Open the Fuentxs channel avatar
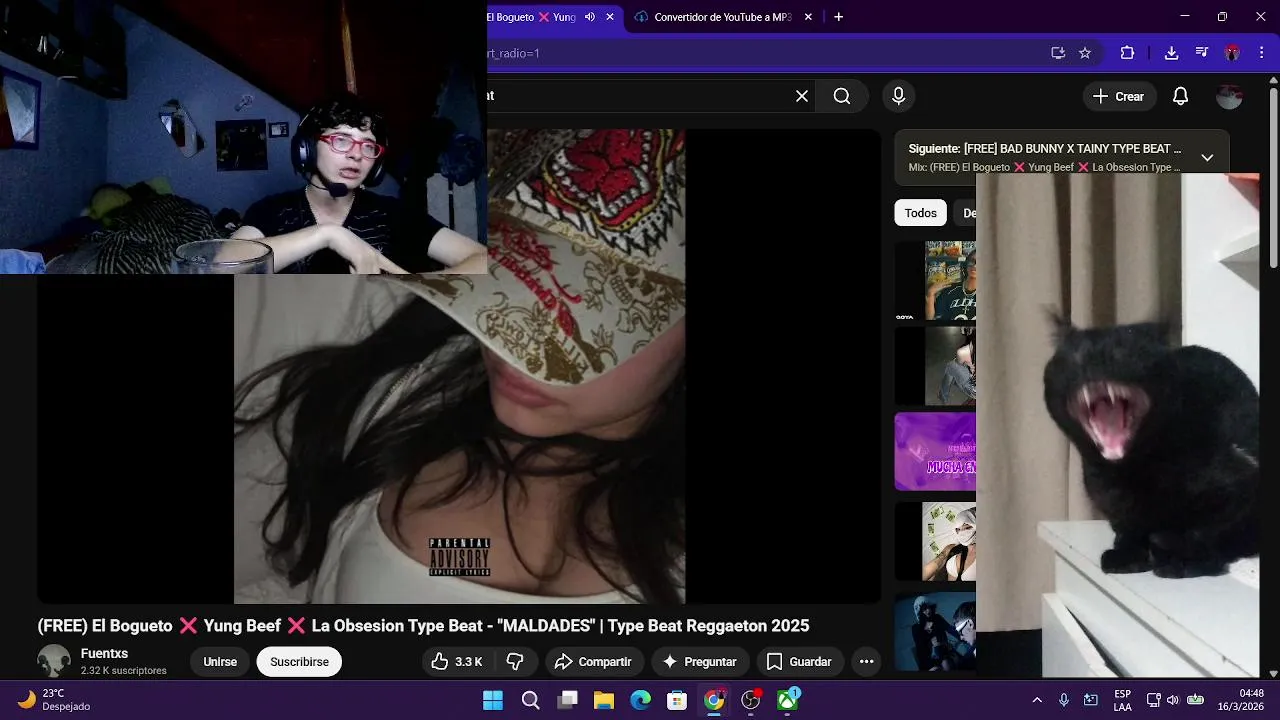This screenshot has height=720, width=1280. [x=54, y=661]
